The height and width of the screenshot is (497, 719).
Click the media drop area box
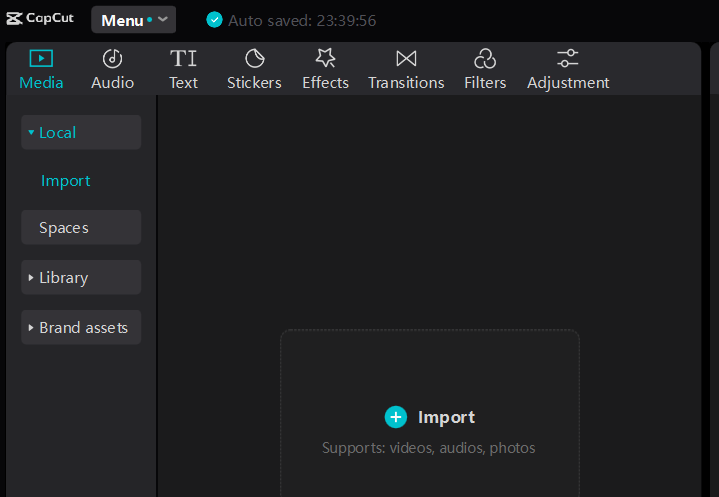[x=430, y=413]
